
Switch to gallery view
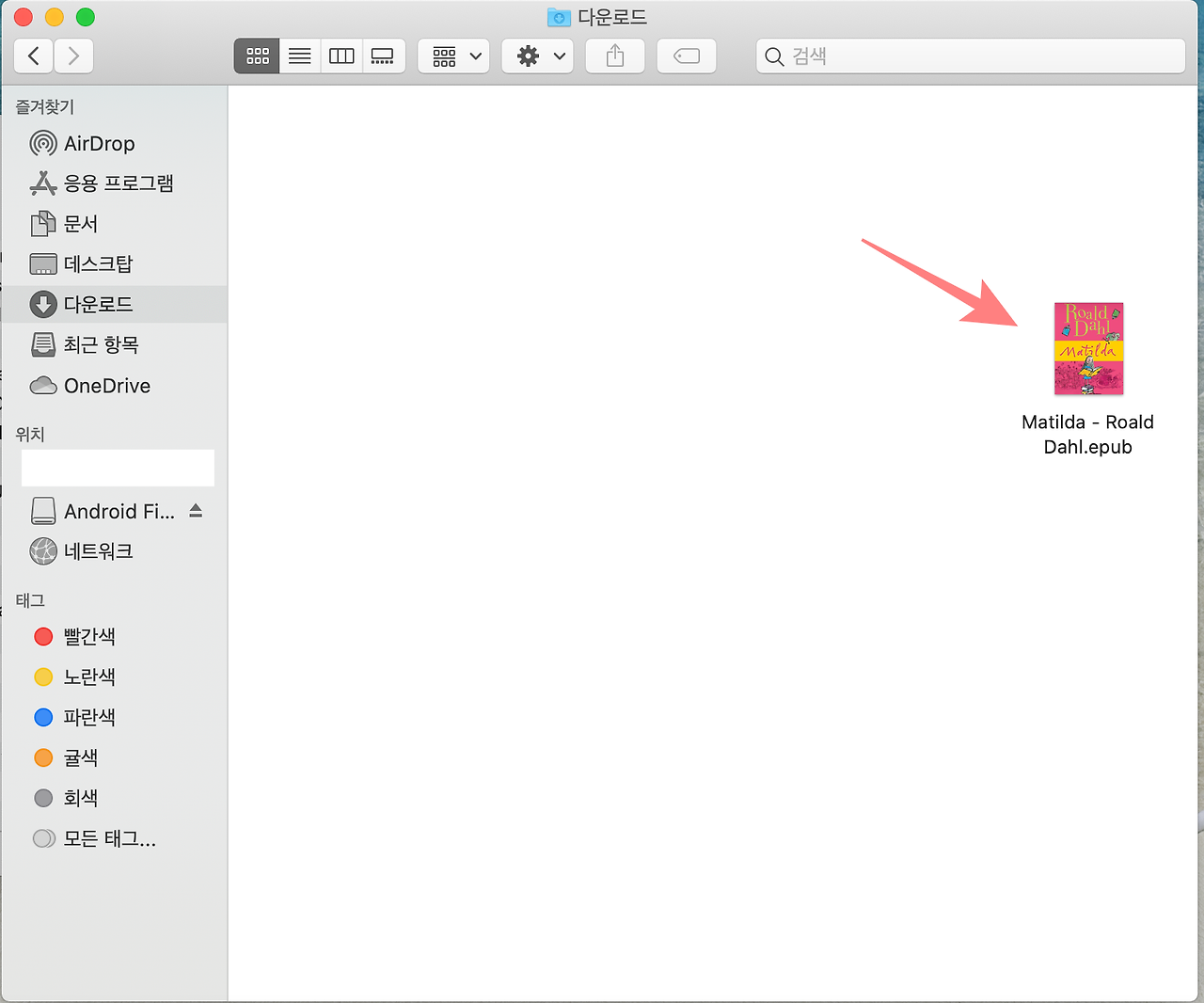click(x=383, y=56)
